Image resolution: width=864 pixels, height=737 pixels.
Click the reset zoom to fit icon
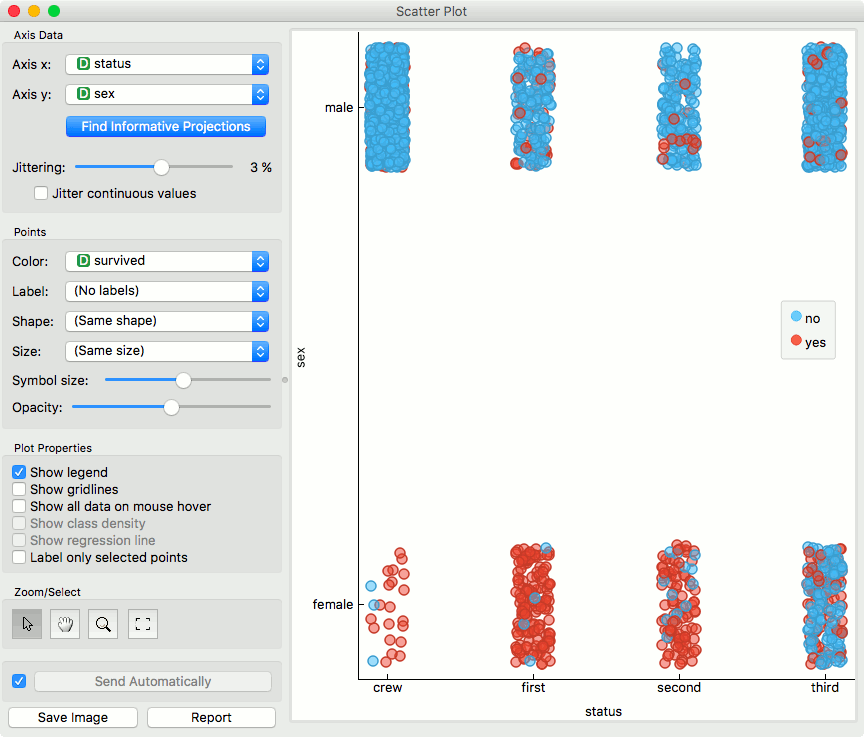[143, 624]
